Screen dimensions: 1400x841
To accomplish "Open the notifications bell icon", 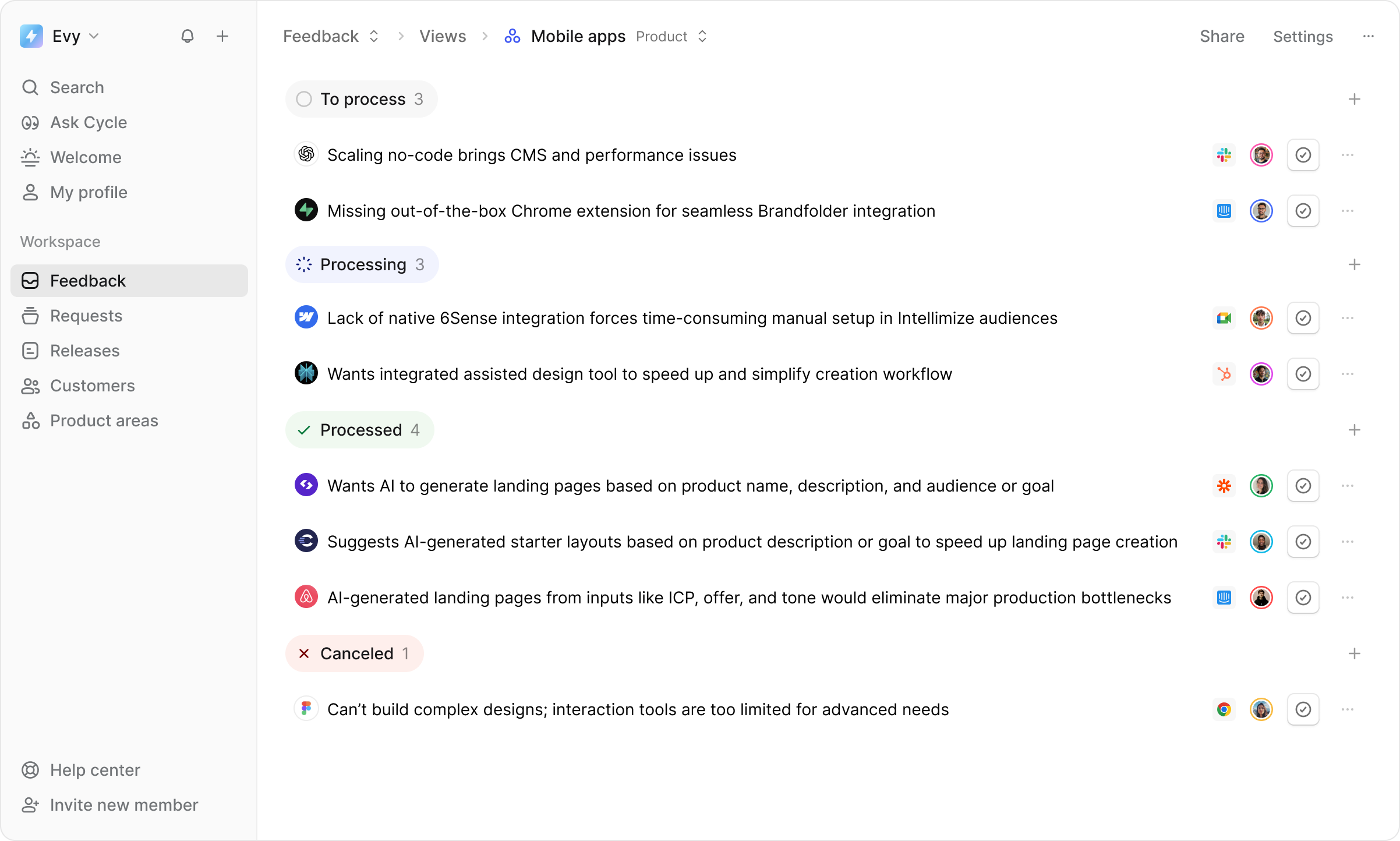I will point(187,36).
